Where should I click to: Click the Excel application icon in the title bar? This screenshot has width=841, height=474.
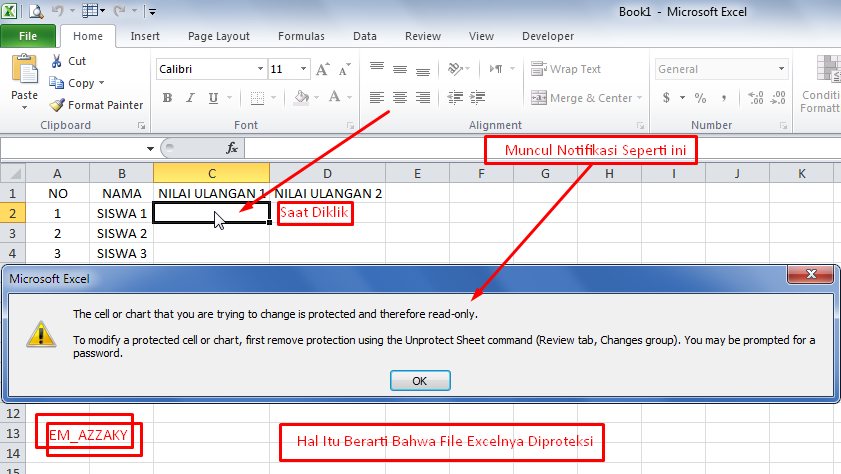tap(9, 11)
